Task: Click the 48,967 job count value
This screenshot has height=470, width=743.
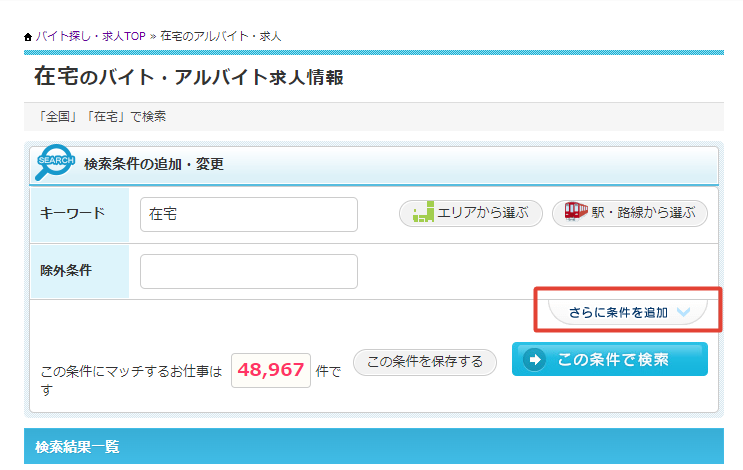Action: 271,370
